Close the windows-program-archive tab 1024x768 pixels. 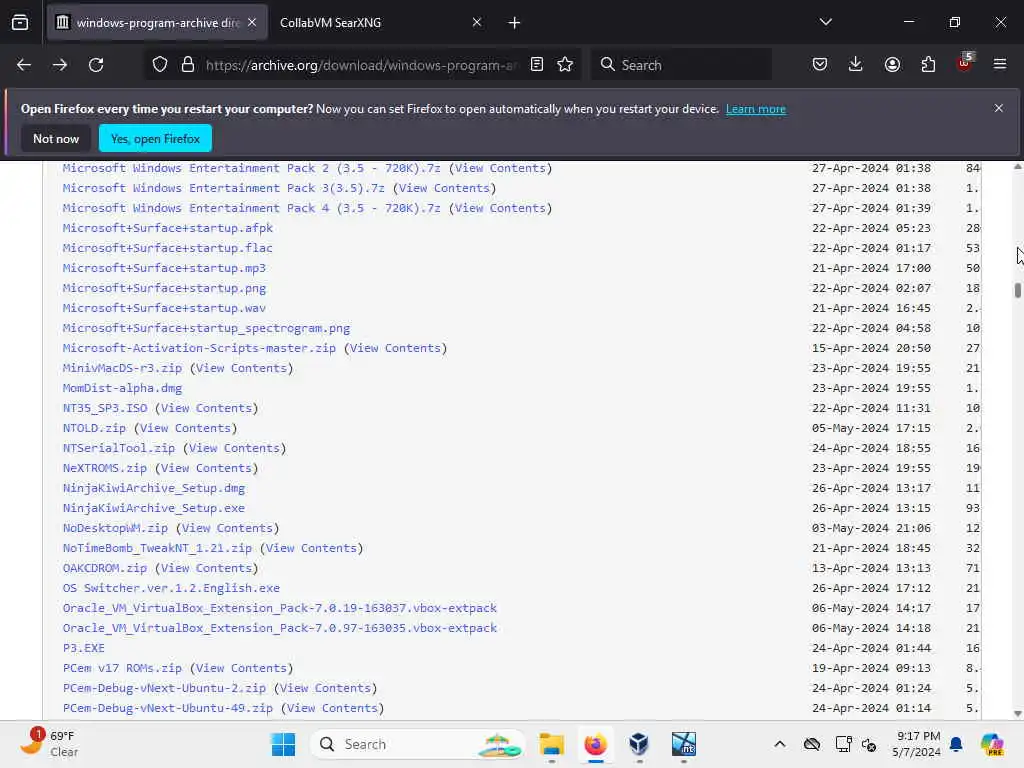click(252, 22)
